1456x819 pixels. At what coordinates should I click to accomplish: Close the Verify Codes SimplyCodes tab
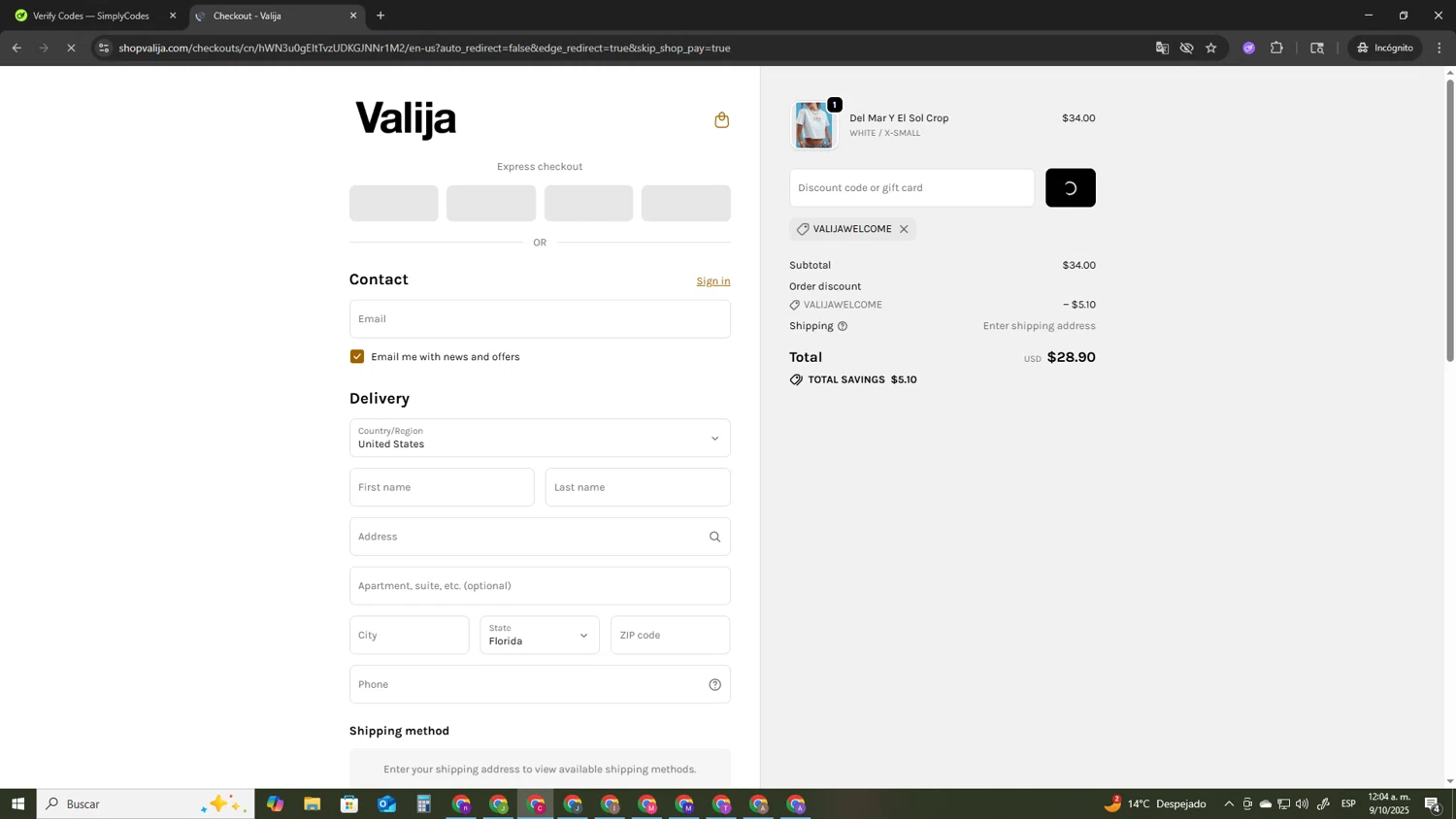(x=173, y=16)
